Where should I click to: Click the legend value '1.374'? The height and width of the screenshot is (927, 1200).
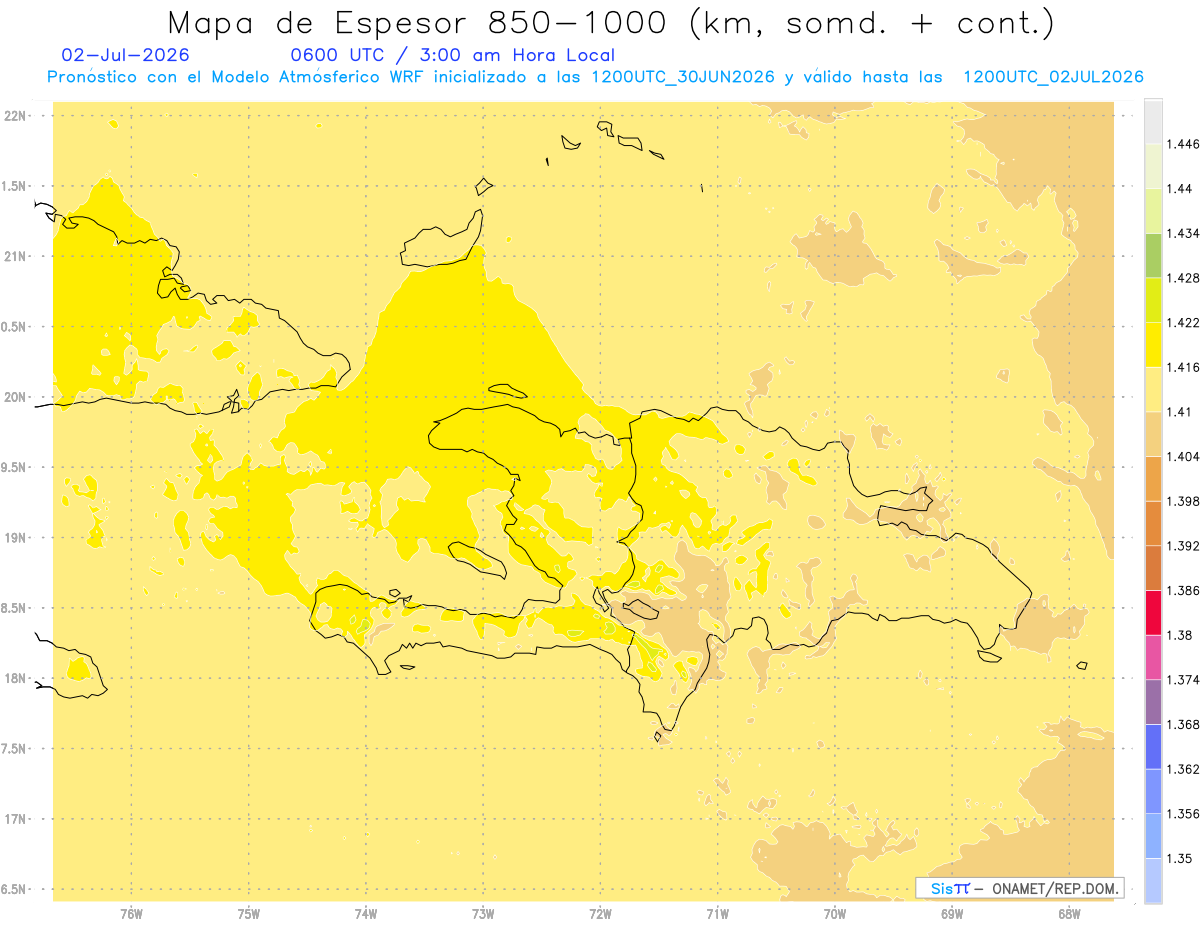[x=1184, y=680]
